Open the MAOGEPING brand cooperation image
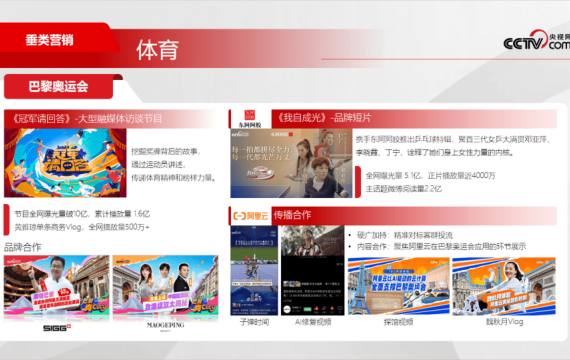Image resolution: width=570 pixels, height=360 pixels. [x=165, y=285]
